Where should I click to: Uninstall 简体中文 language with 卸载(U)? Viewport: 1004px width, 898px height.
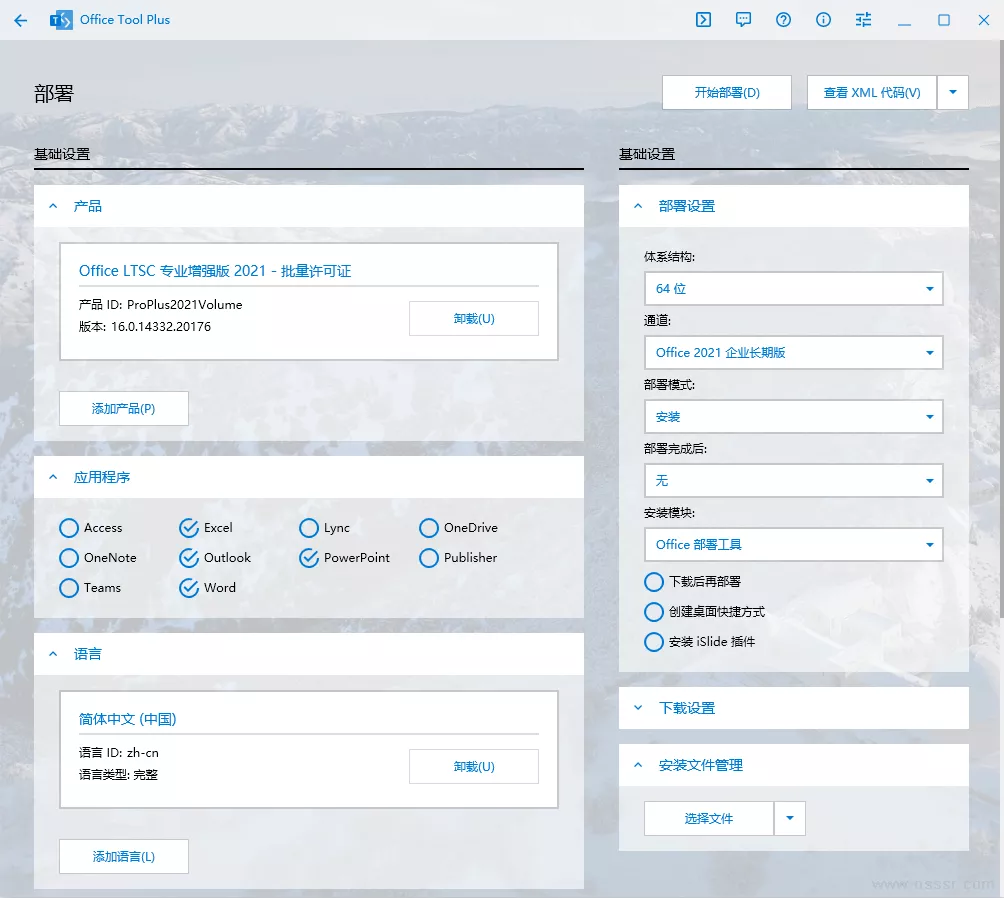tap(474, 767)
